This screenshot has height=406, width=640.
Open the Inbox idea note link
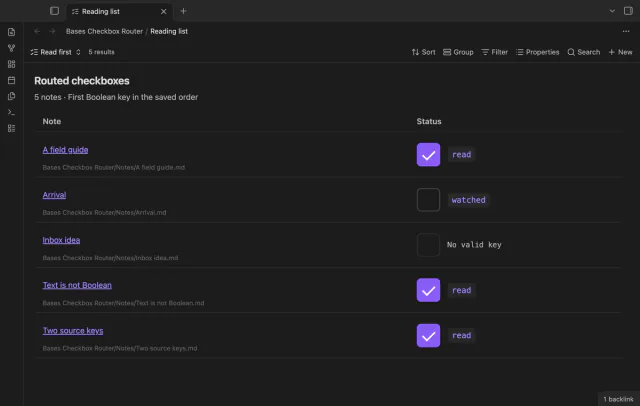pos(61,240)
